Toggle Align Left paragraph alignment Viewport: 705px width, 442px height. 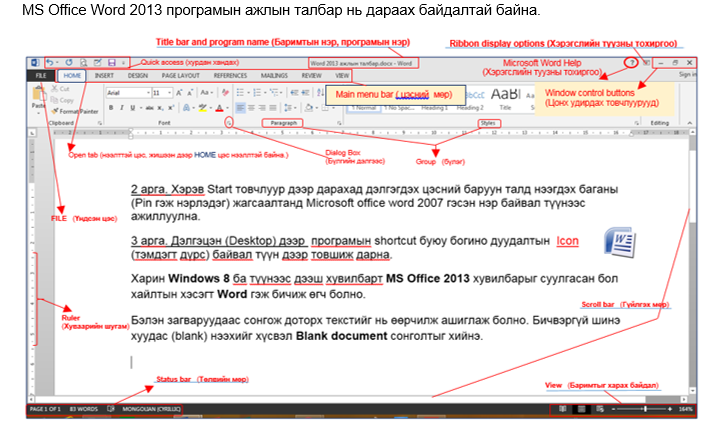(241, 108)
